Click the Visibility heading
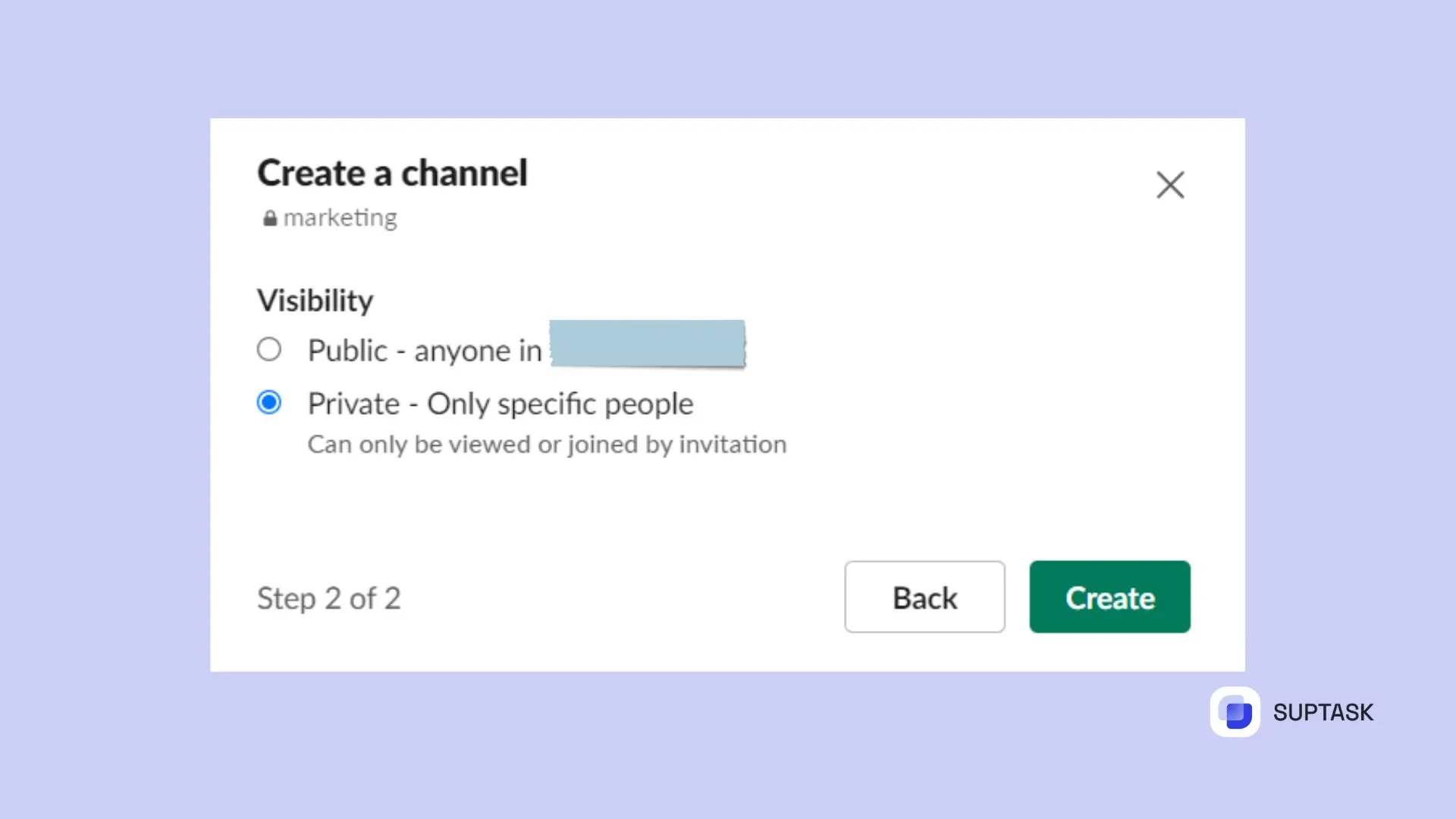The image size is (1456, 819). 315,300
